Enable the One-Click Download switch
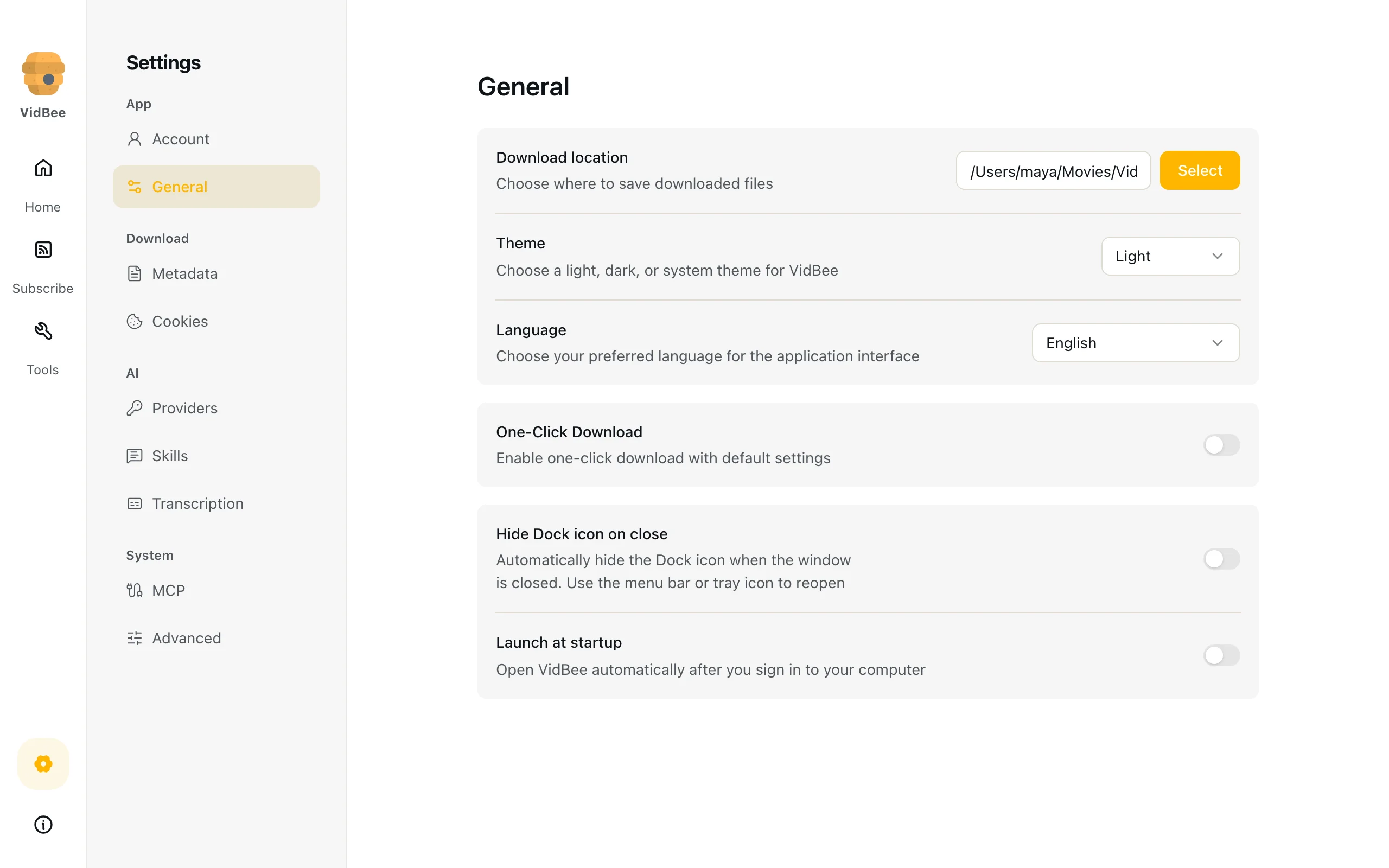The image size is (1389, 868). [x=1221, y=445]
